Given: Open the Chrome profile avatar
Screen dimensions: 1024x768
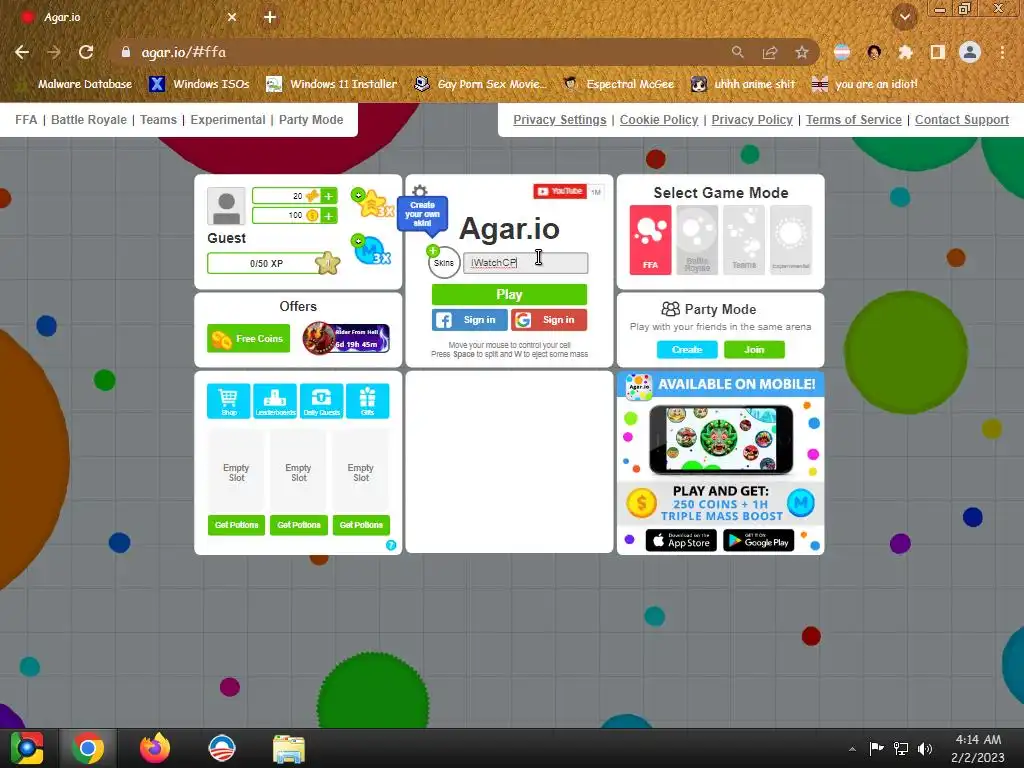Looking at the screenshot, I should (x=970, y=52).
